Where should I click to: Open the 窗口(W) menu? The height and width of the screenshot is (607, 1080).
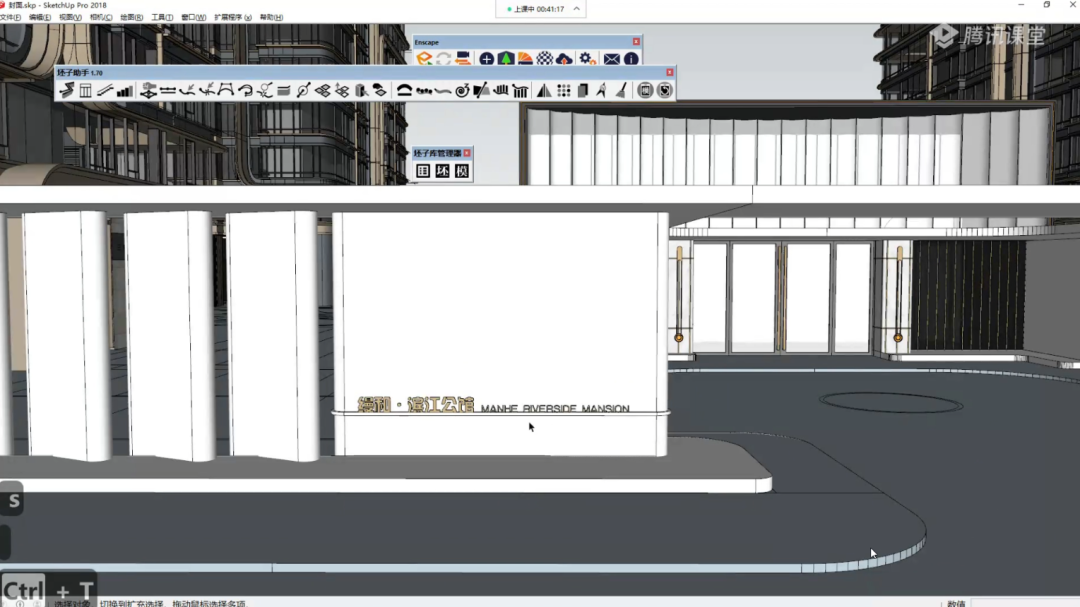click(x=194, y=17)
